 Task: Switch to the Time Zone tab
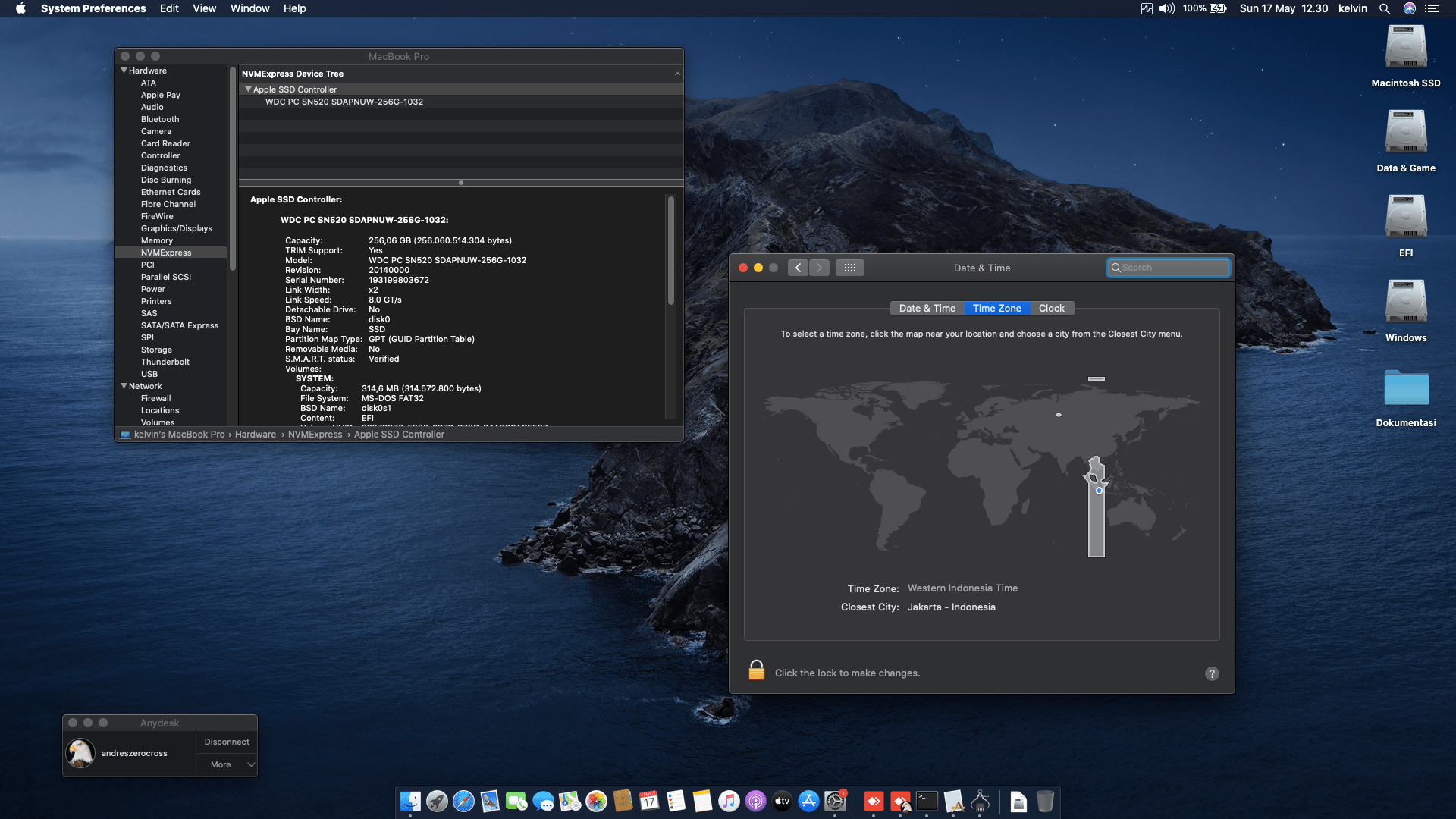click(996, 308)
